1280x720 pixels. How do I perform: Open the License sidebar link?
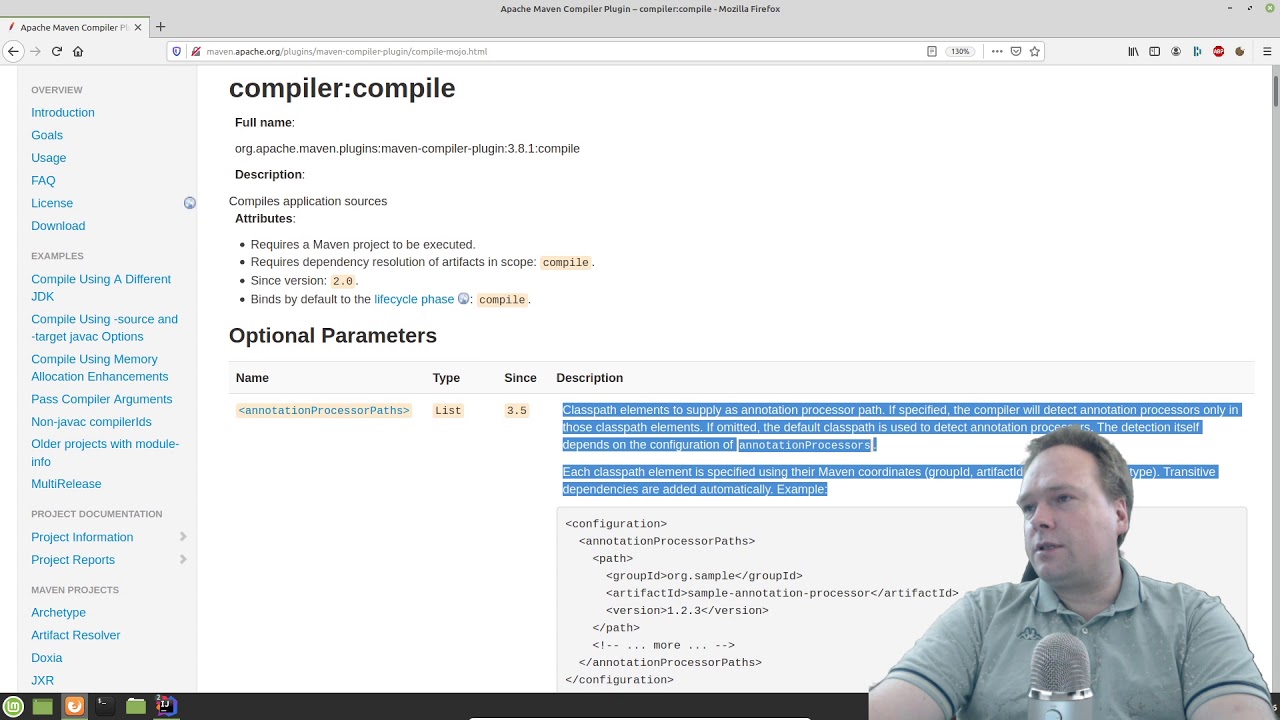coord(52,203)
